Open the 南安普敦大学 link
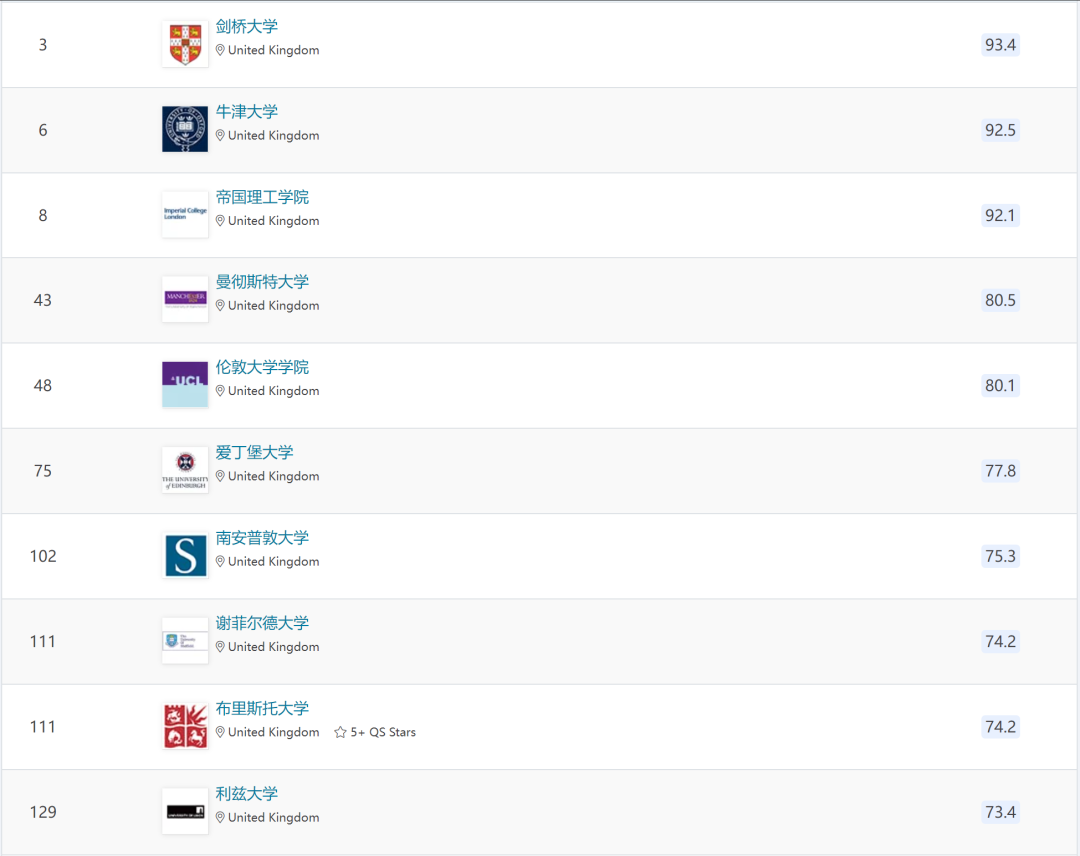1080x856 pixels. tap(262, 538)
